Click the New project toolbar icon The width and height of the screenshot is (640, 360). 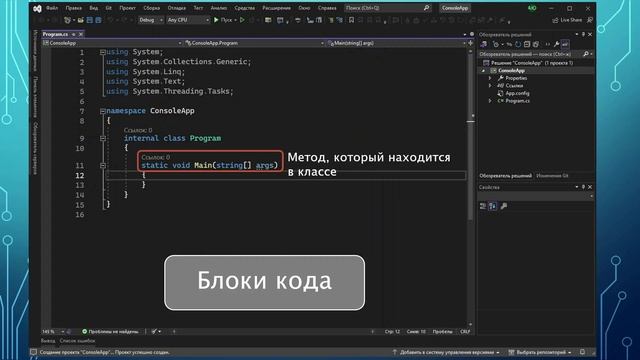point(67,20)
